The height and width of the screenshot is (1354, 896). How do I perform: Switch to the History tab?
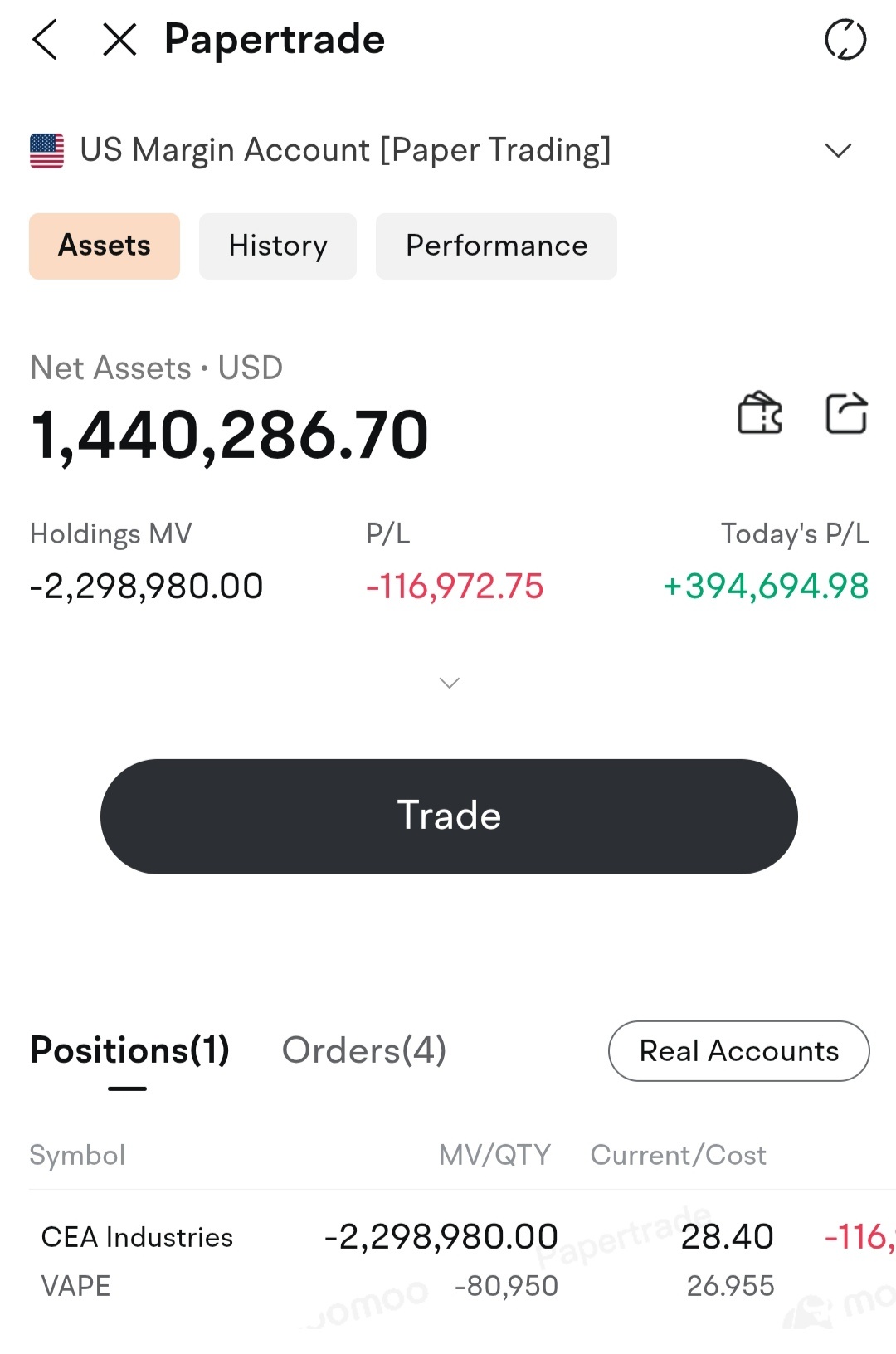click(278, 246)
